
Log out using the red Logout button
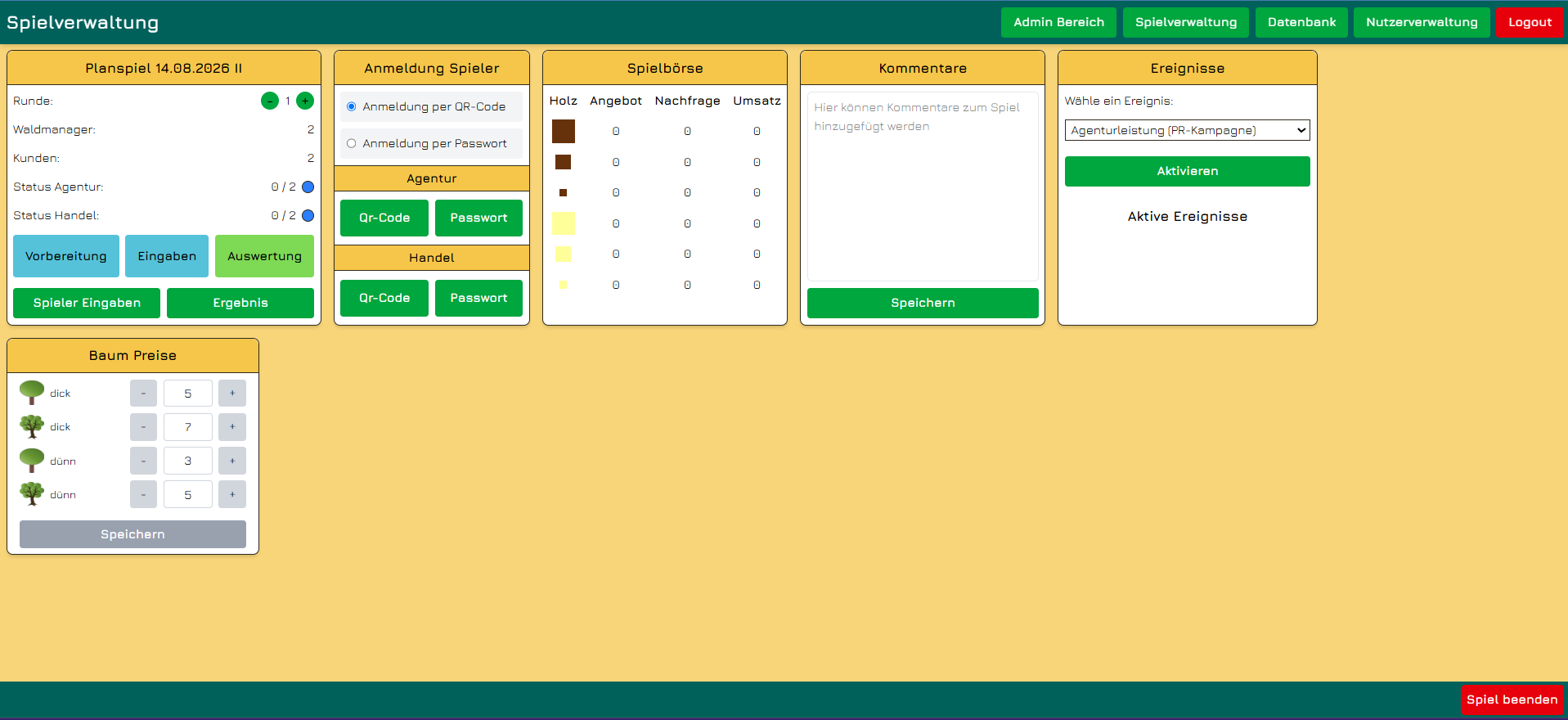pos(1530,22)
